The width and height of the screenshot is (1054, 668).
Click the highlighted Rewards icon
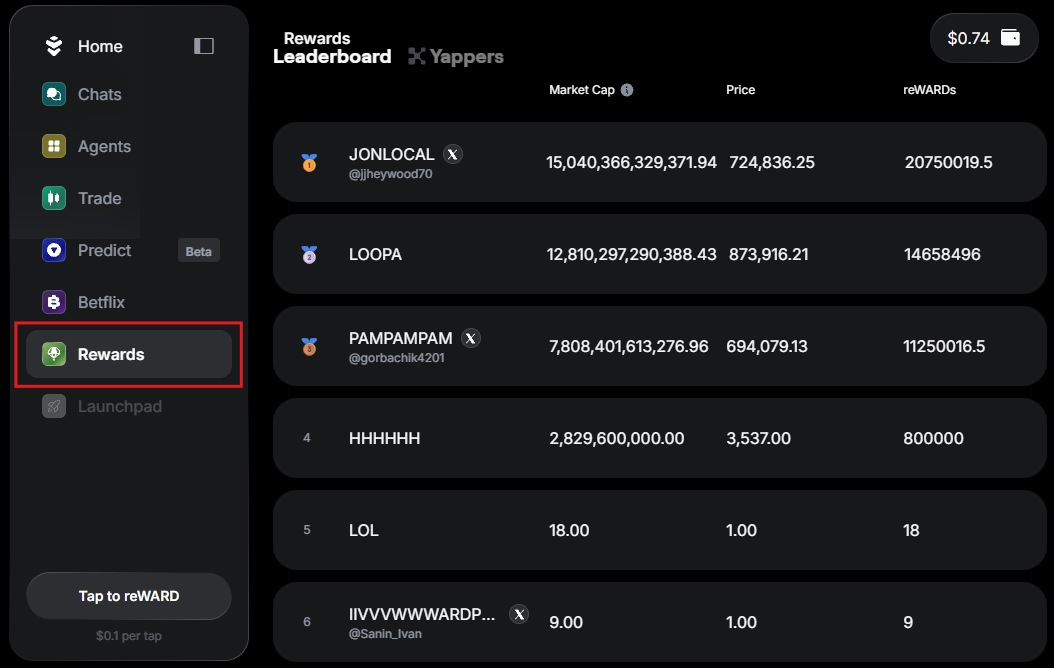tap(53, 353)
